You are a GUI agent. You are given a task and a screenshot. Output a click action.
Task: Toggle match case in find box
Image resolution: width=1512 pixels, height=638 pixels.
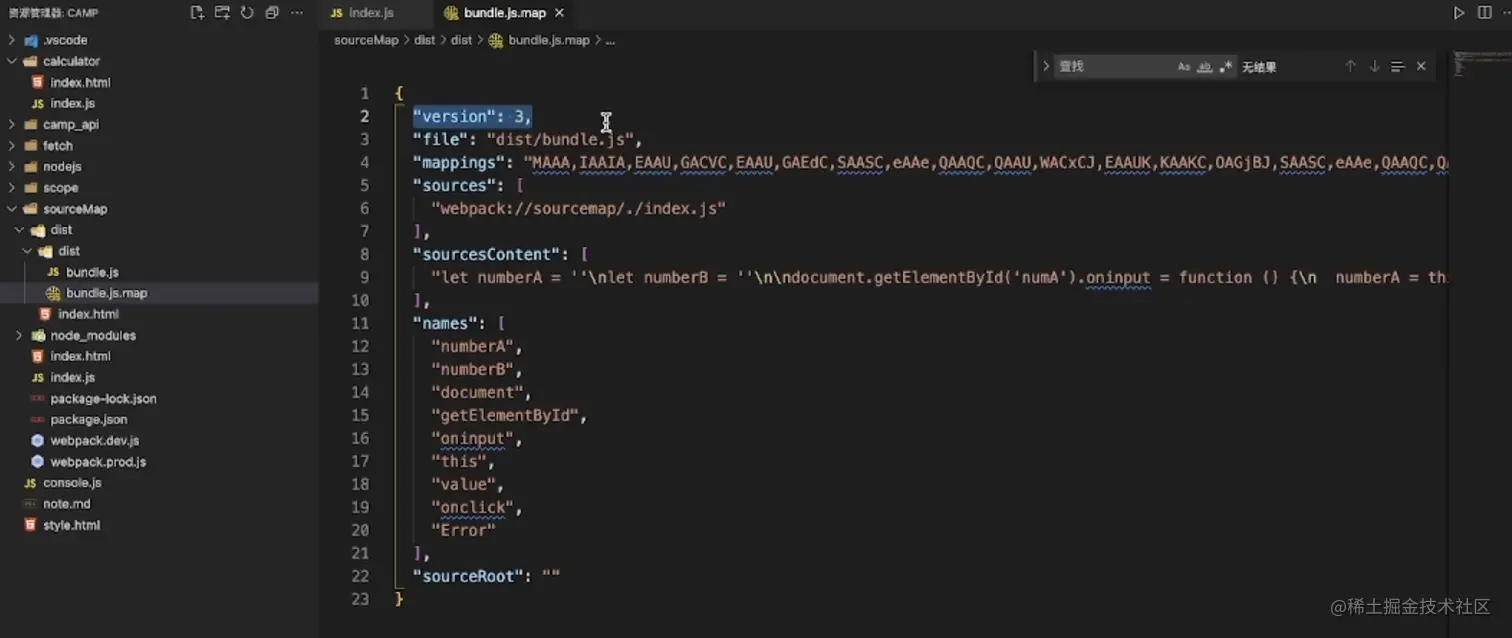pos(1184,67)
